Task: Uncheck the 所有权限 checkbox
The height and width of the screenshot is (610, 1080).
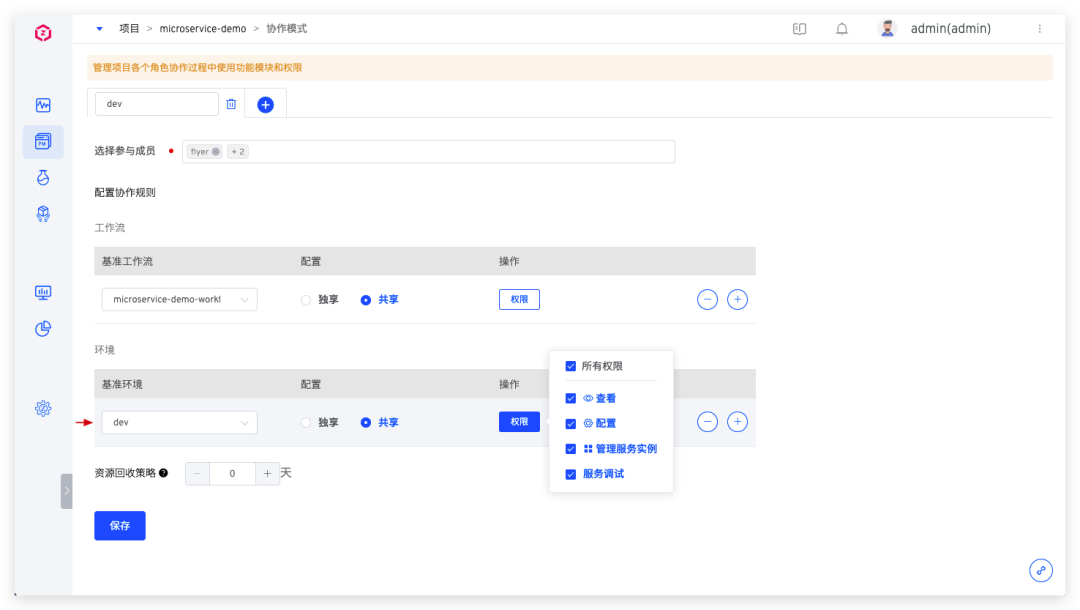Action: 571,366
